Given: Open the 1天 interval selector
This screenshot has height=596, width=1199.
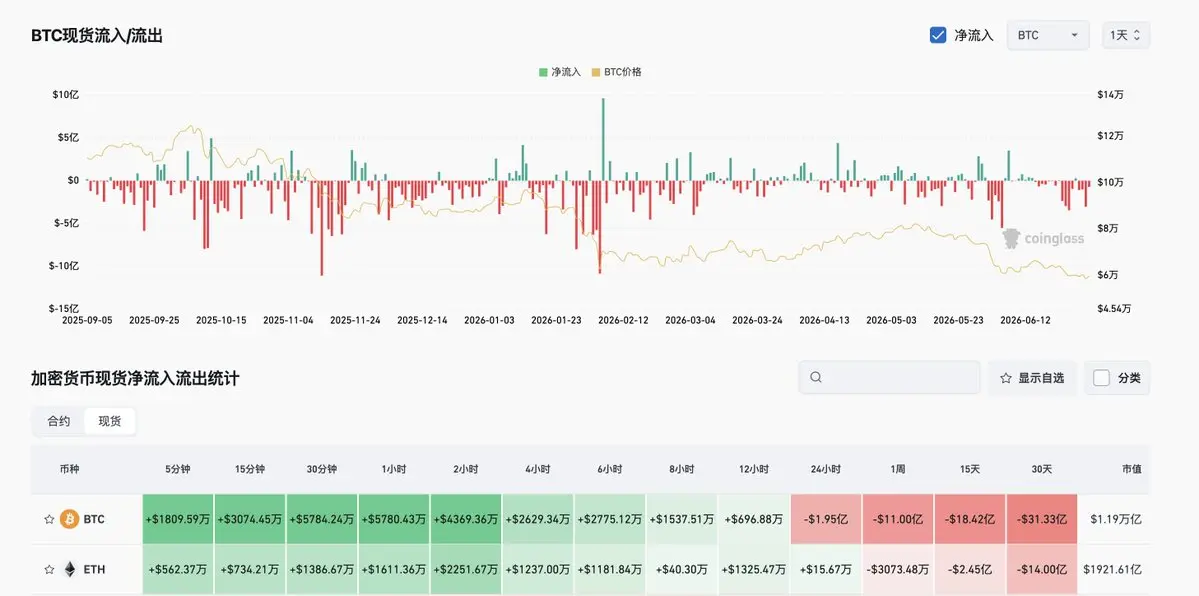Looking at the screenshot, I should coord(1126,35).
